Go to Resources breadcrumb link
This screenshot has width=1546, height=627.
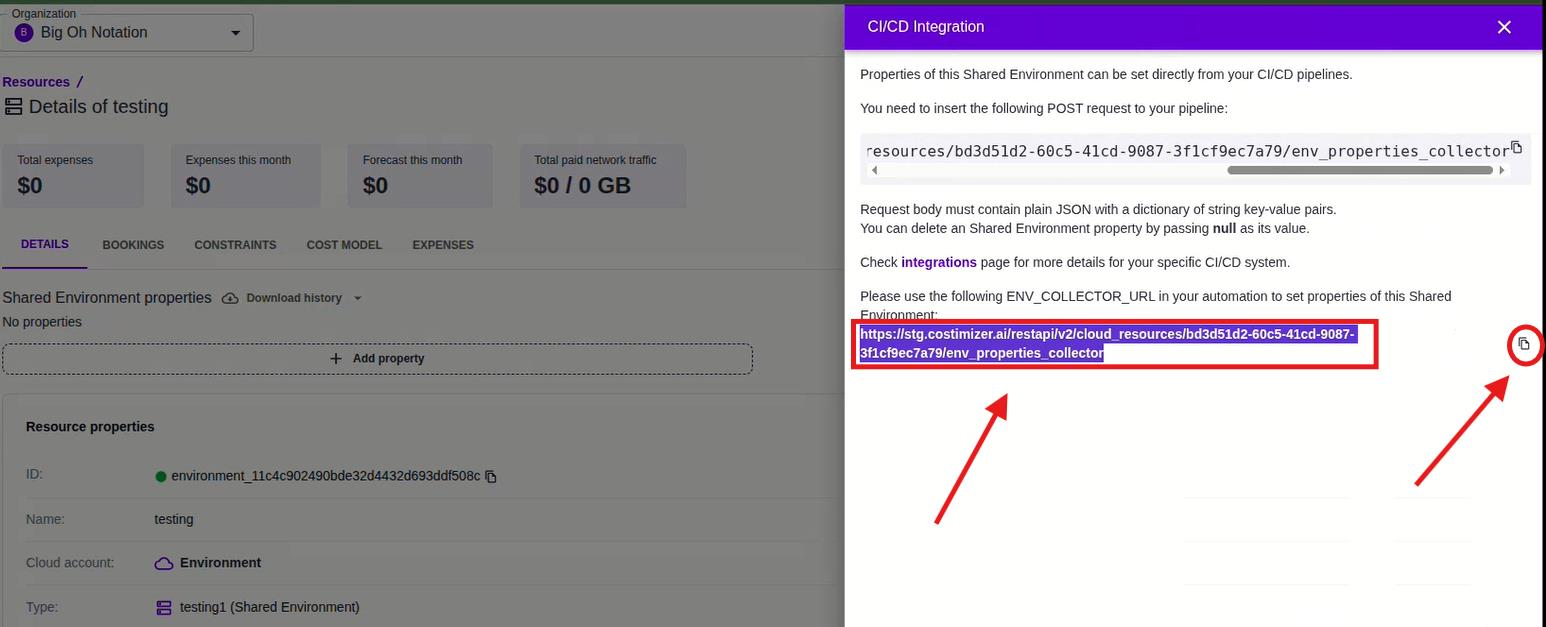[x=36, y=82]
